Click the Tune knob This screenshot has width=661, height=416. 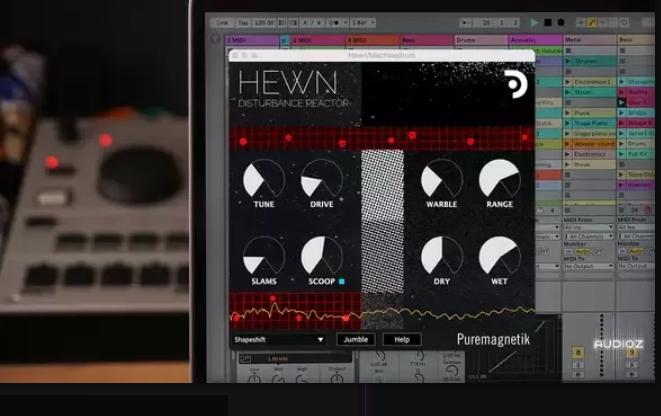click(264, 180)
